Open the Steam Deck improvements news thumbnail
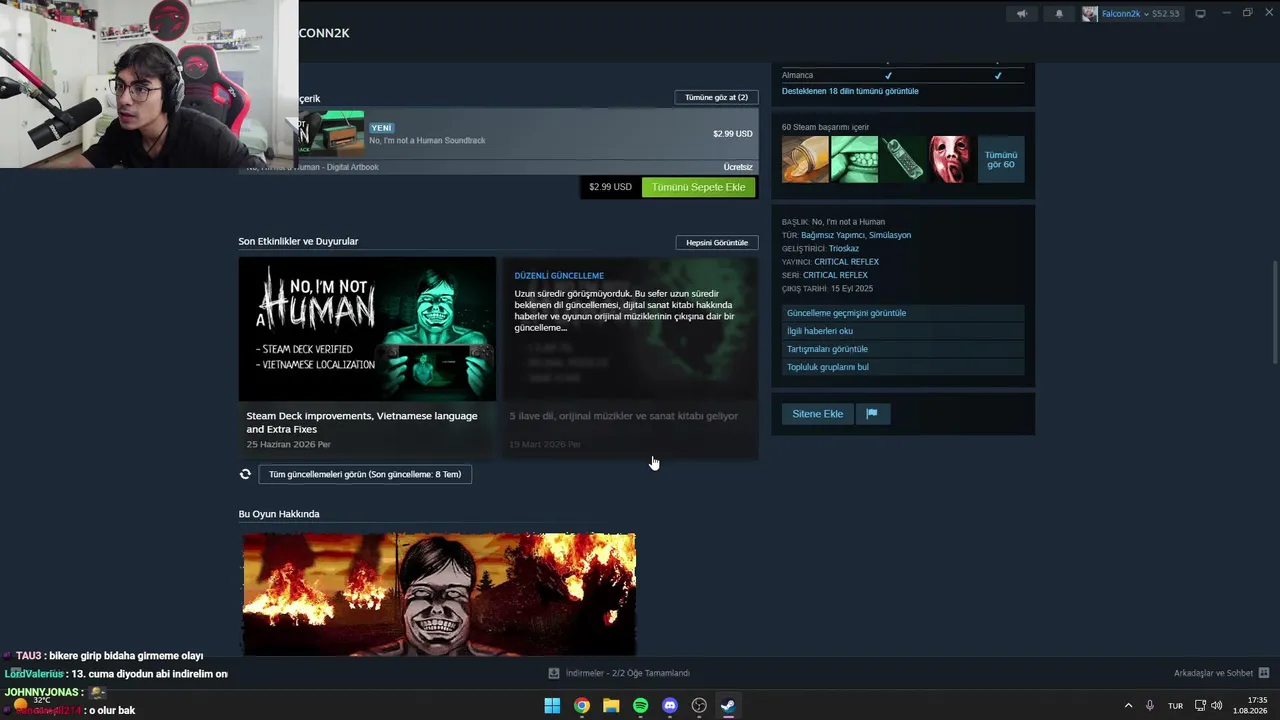1280x720 pixels. tap(367, 329)
